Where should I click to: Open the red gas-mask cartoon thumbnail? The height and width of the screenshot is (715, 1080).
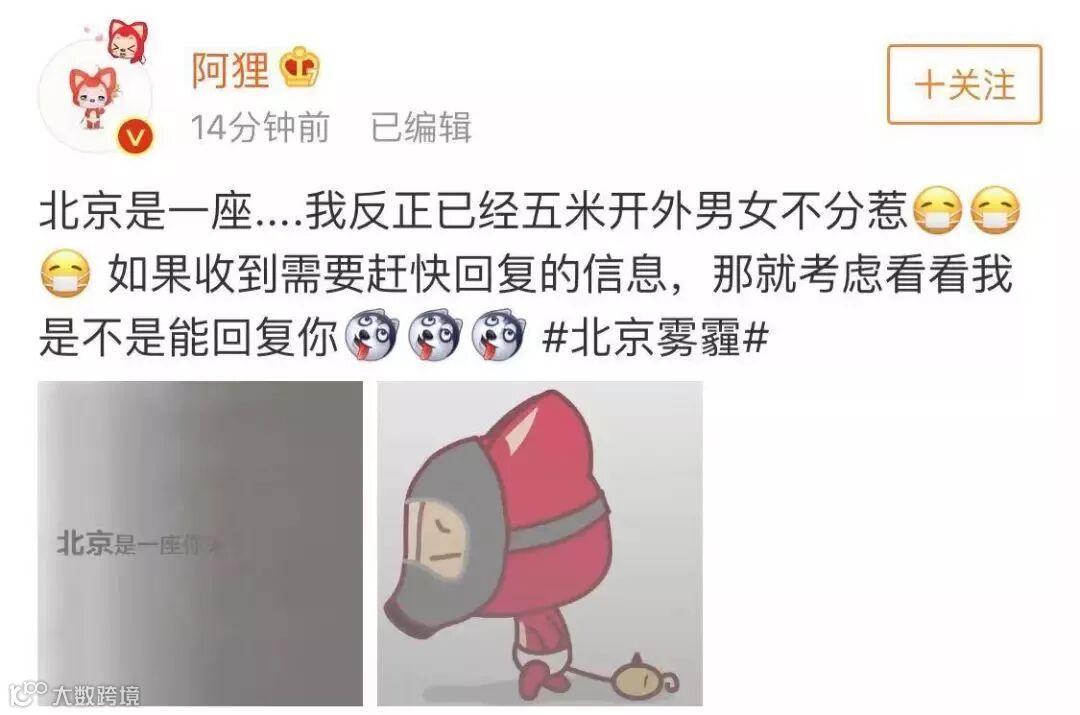[540, 543]
